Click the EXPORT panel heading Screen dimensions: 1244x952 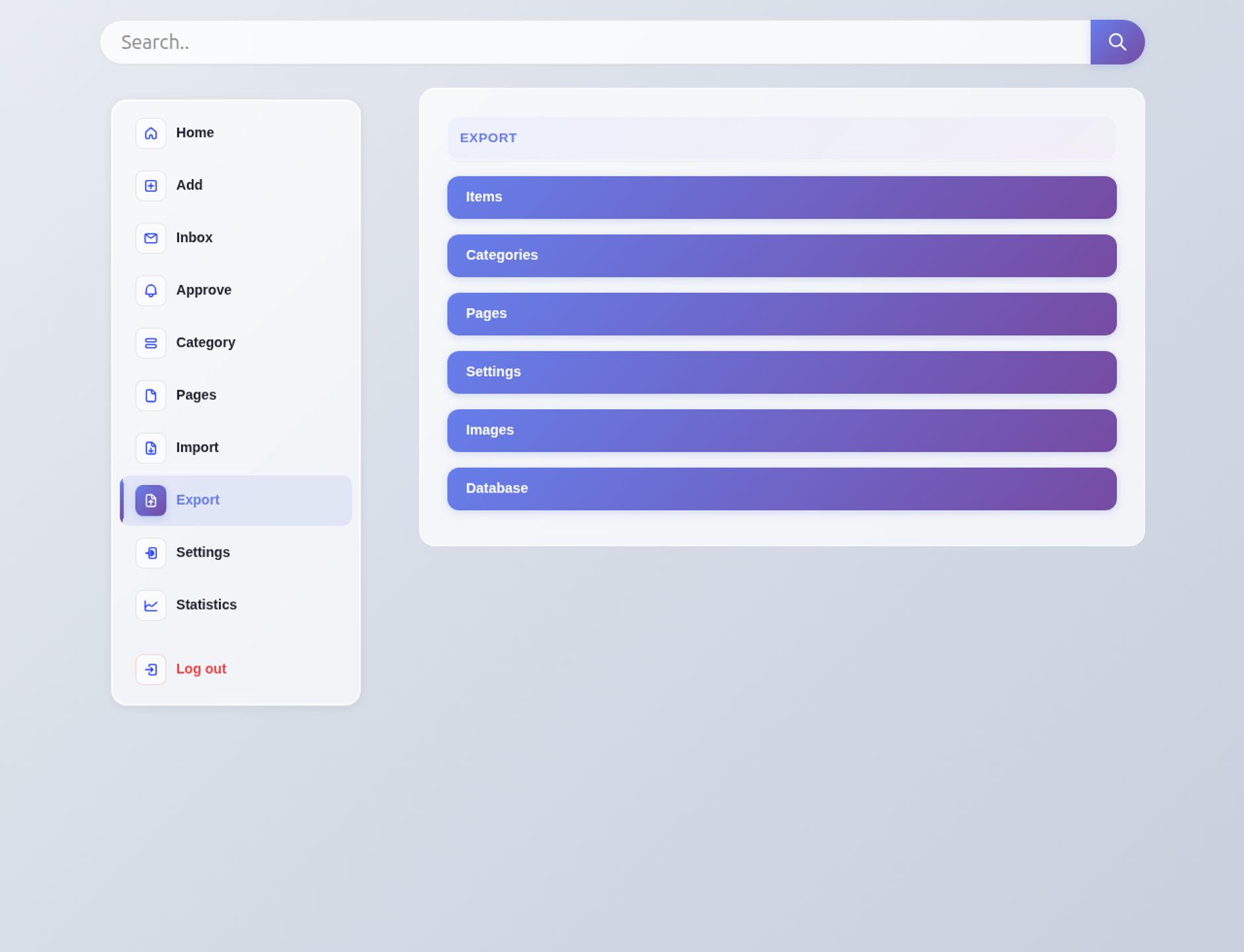(x=488, y=138)
